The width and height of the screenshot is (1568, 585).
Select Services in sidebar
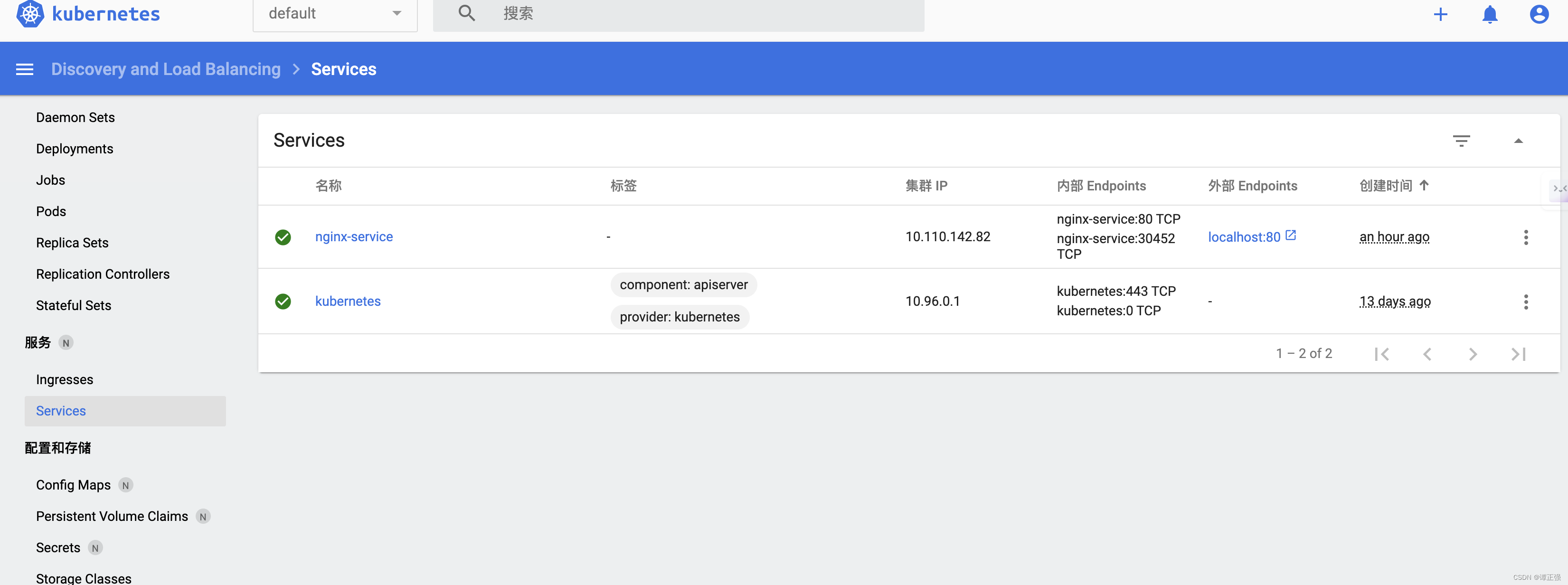click(x=125, y=411)
